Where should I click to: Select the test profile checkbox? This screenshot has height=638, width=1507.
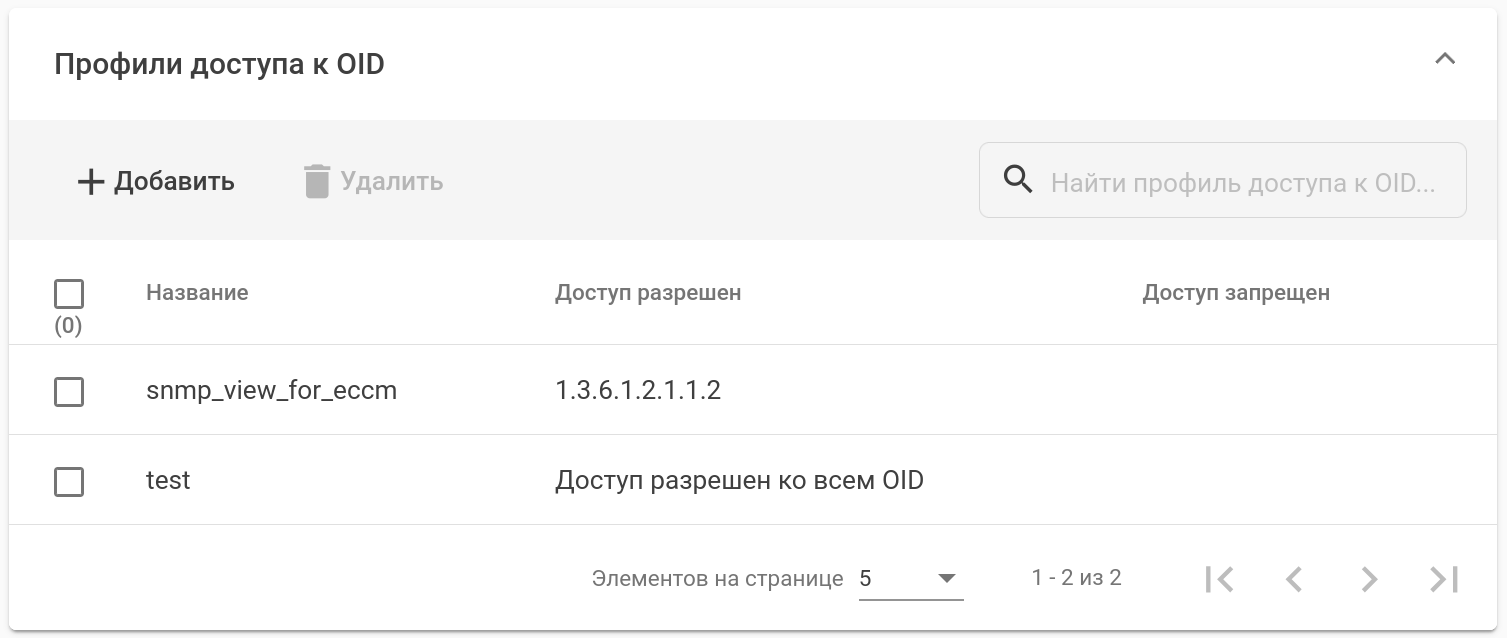tap(69, 482)
